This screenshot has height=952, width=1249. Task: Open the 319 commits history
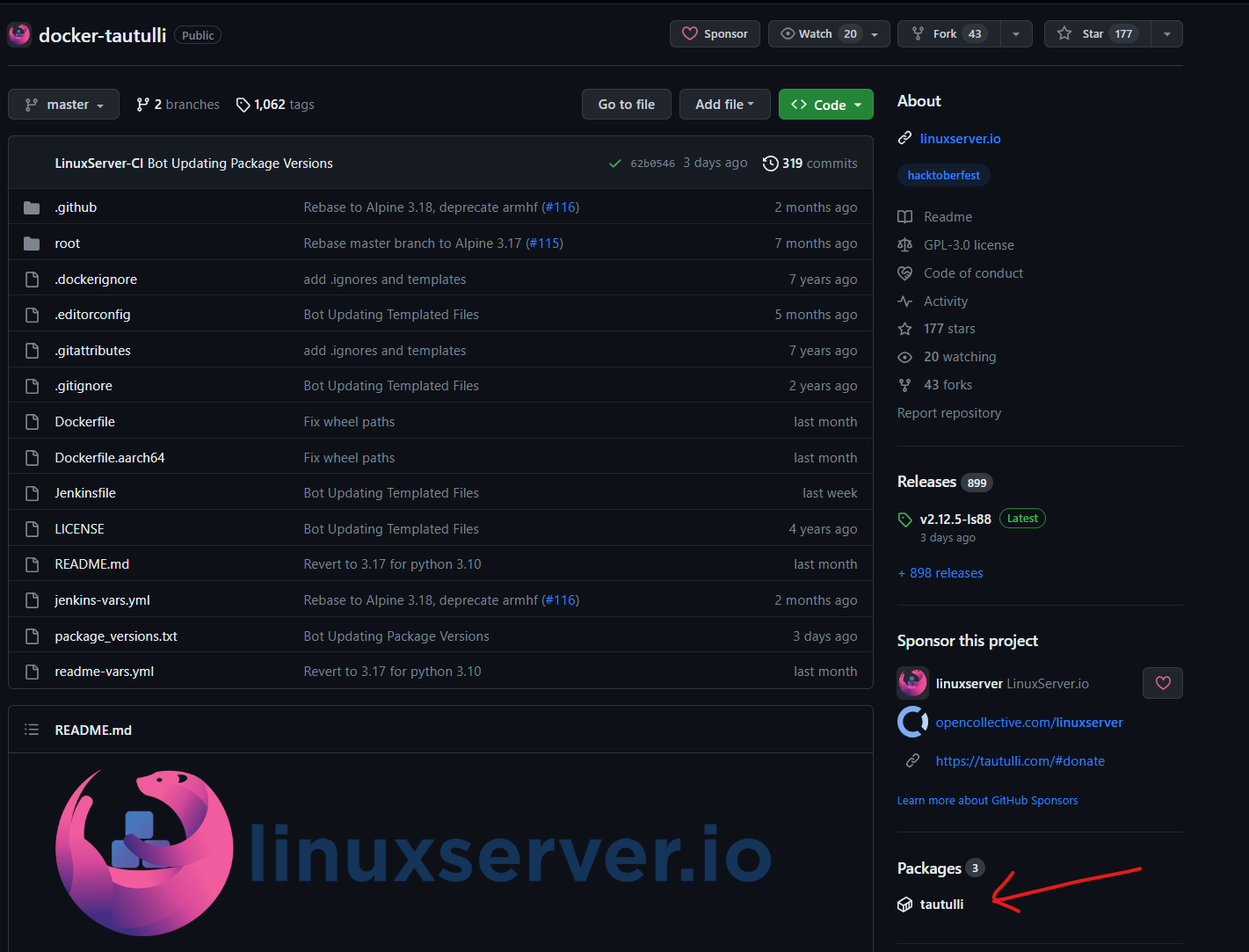(x=810, y=164)
